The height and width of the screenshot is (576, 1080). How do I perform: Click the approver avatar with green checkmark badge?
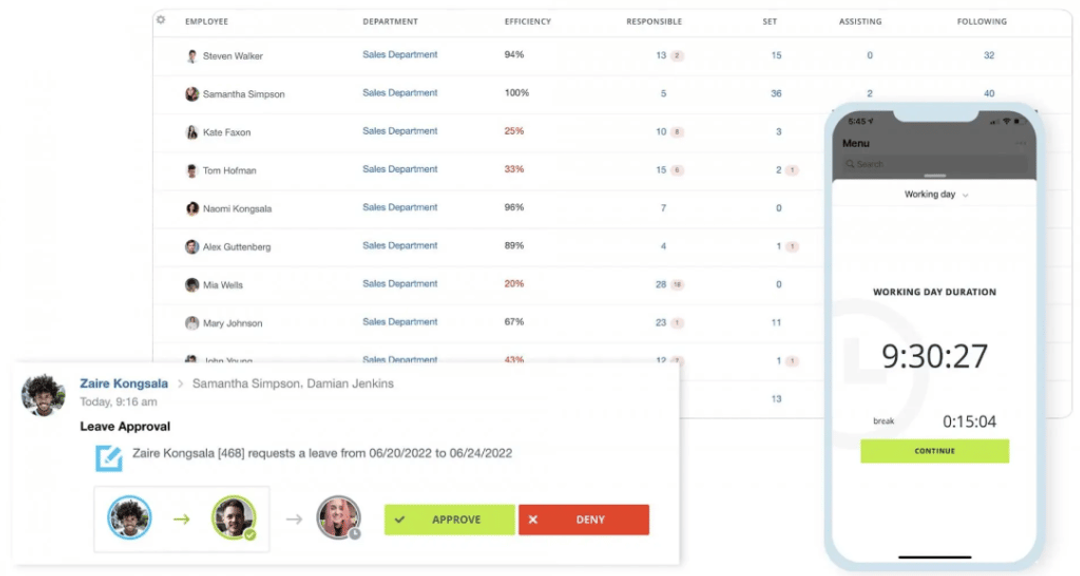(x=234, y=519)
